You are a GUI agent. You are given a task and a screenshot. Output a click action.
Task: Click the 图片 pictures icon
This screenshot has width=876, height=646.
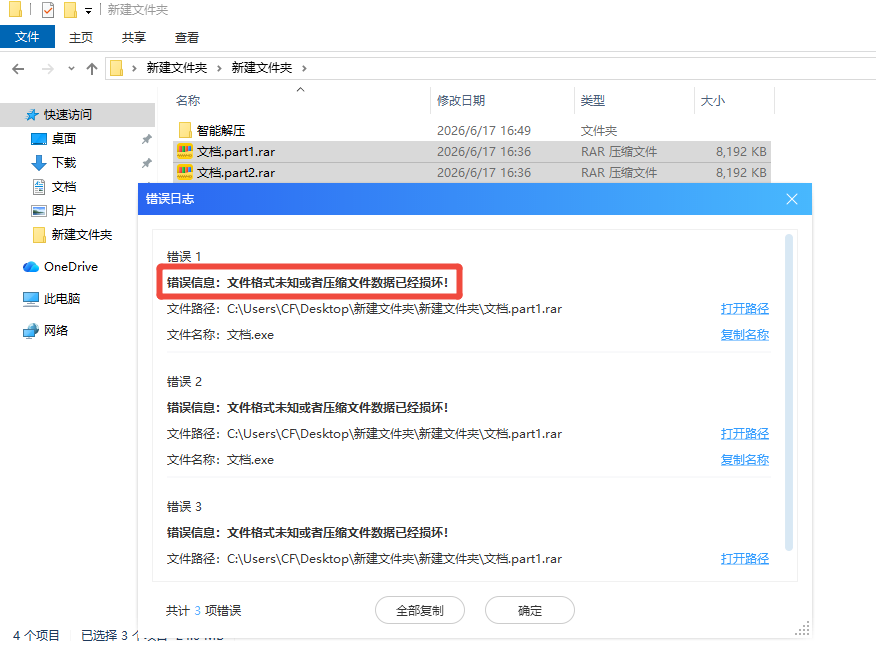point(39,211)
